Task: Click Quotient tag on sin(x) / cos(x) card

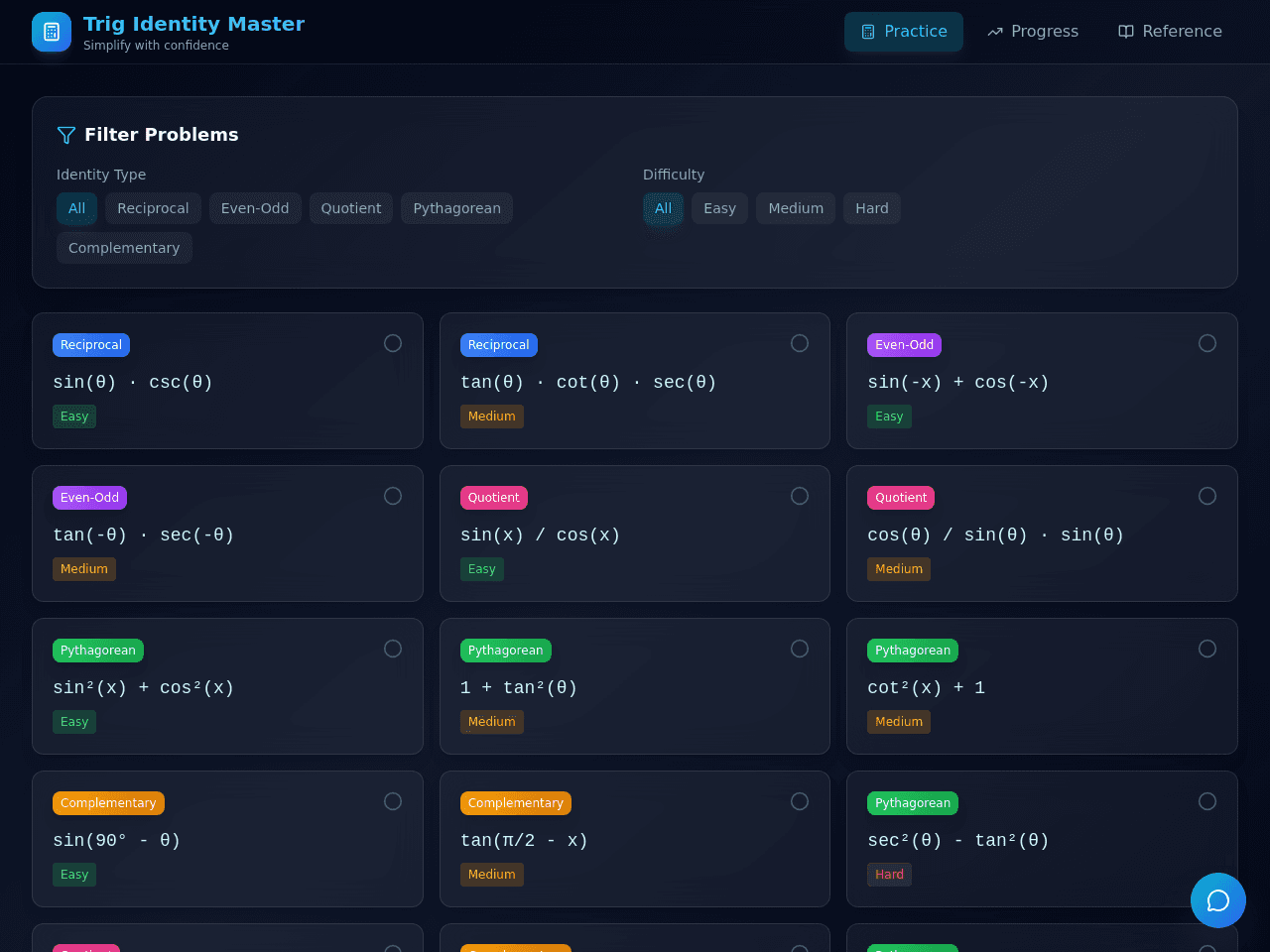Action: 493,498
